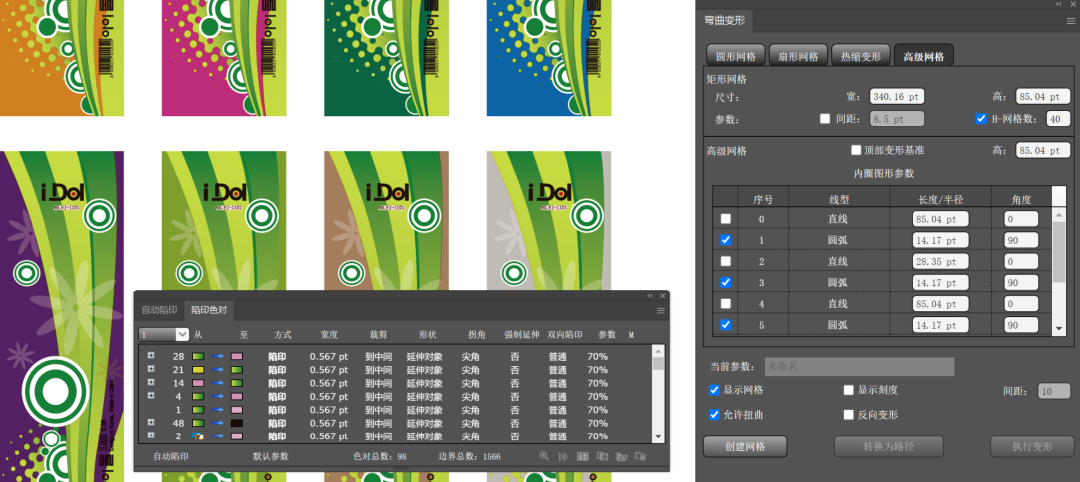Click the 矩形网格 高 field 85.04 pt
Screen dimensions: 1080x482
pyautogui.click(x=1043, y=96)
